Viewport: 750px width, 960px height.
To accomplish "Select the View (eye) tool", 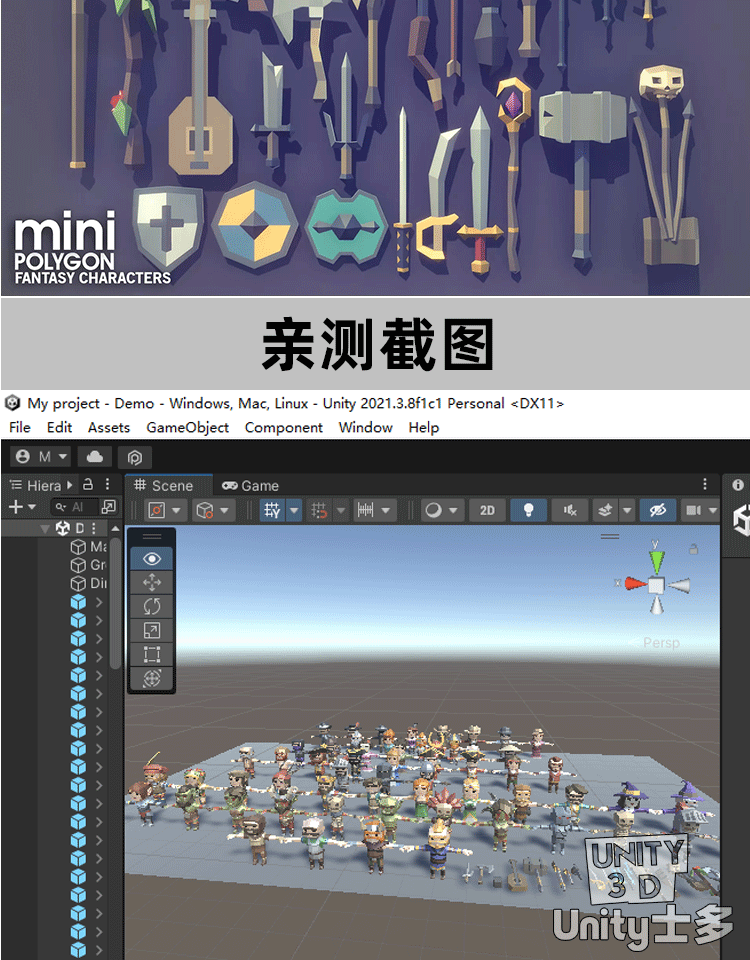I will click(x=151, y=558).
